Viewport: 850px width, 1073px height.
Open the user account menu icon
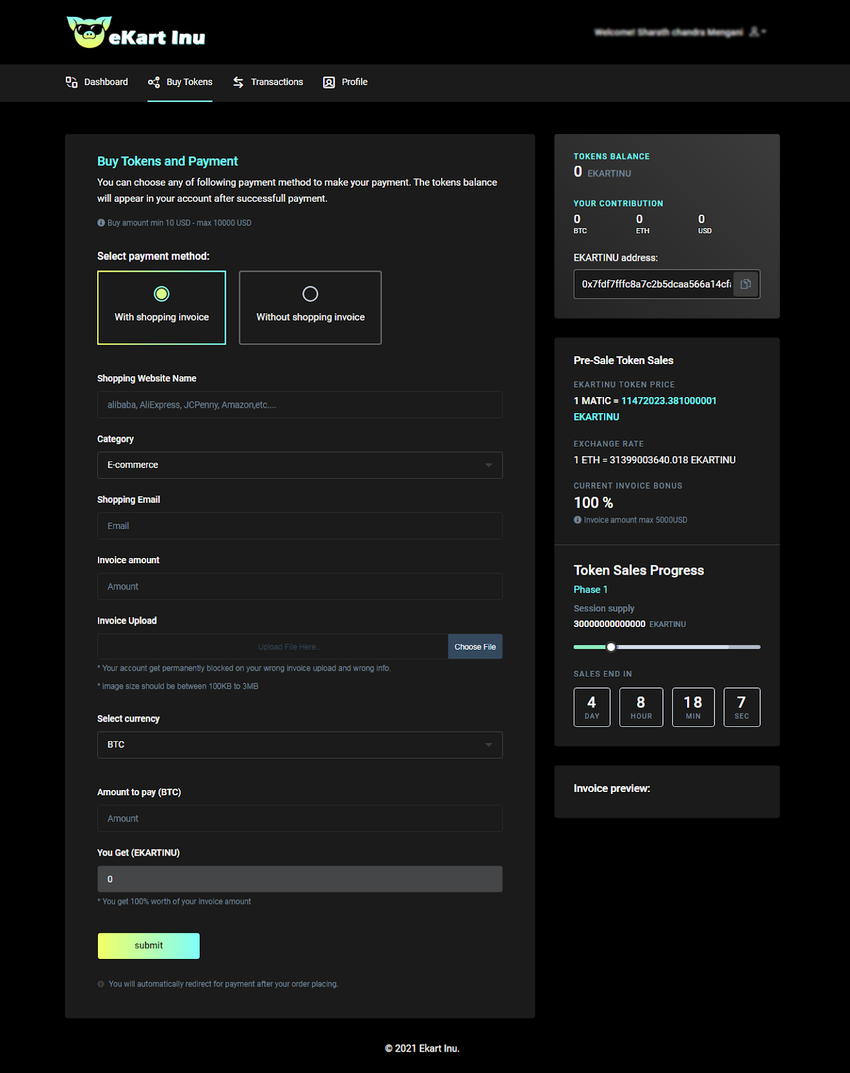click(757, 31)
